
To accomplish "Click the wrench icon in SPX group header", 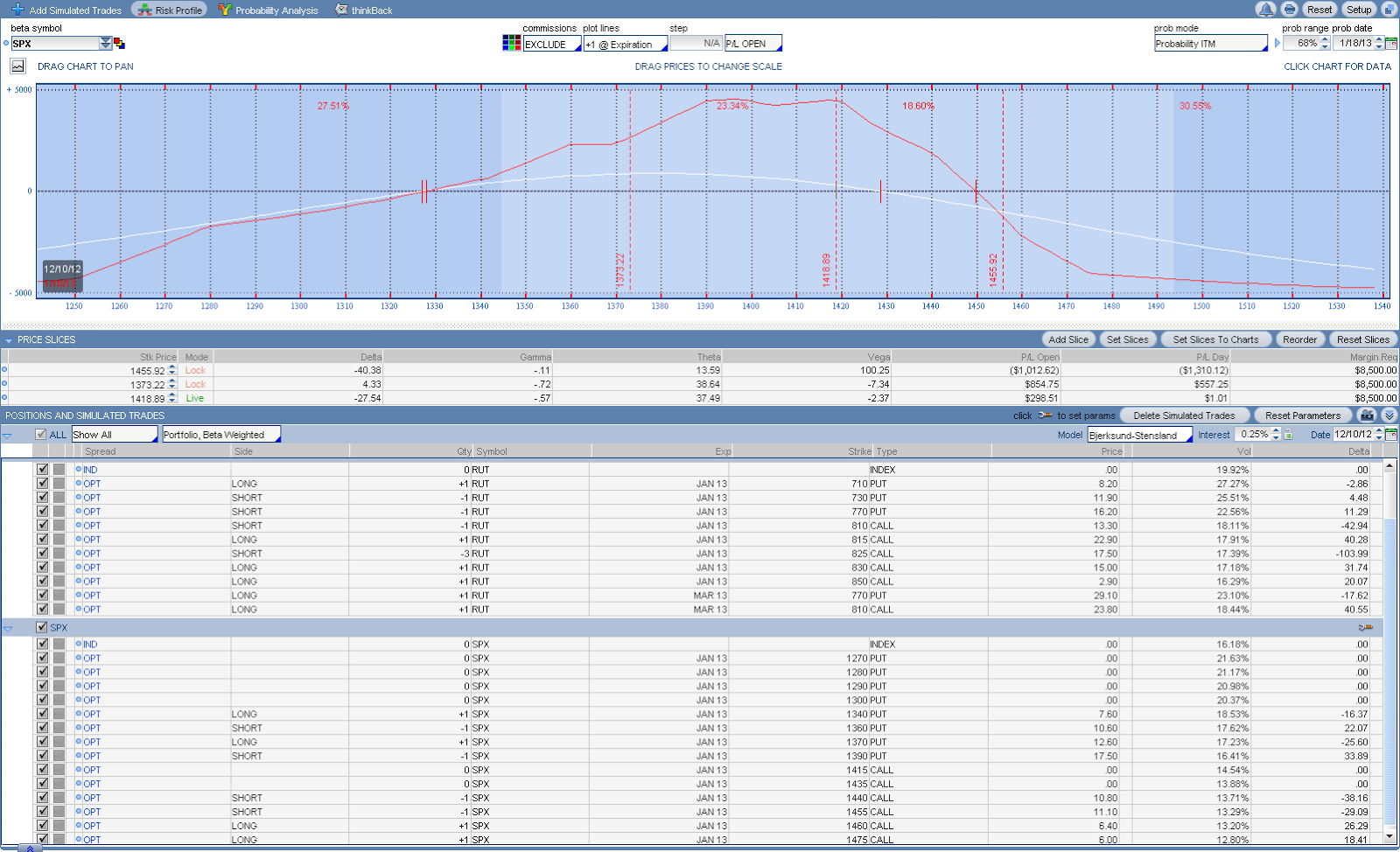I will click(1365, 627).
